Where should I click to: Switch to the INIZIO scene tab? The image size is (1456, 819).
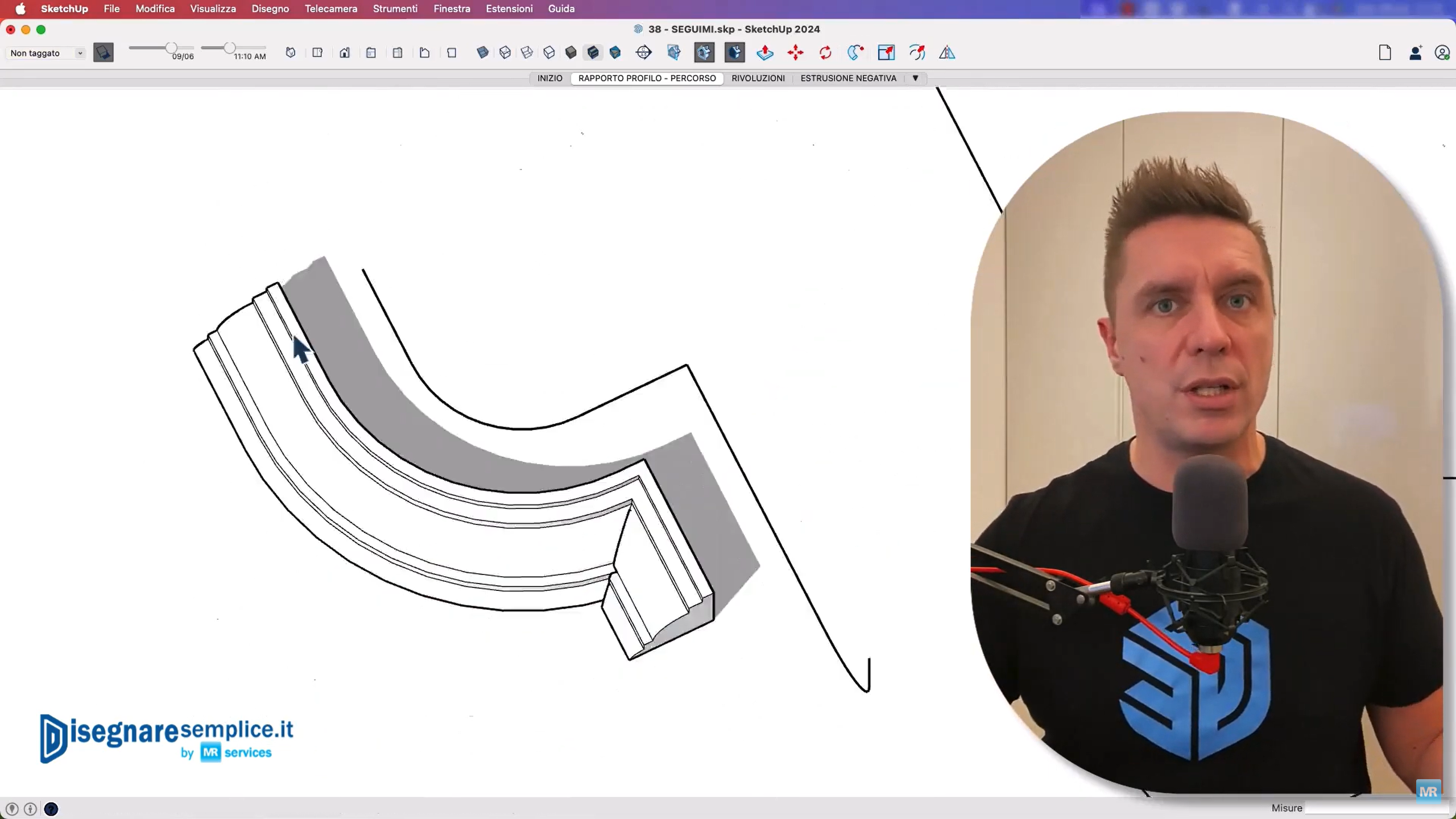[x=549, y=78]
